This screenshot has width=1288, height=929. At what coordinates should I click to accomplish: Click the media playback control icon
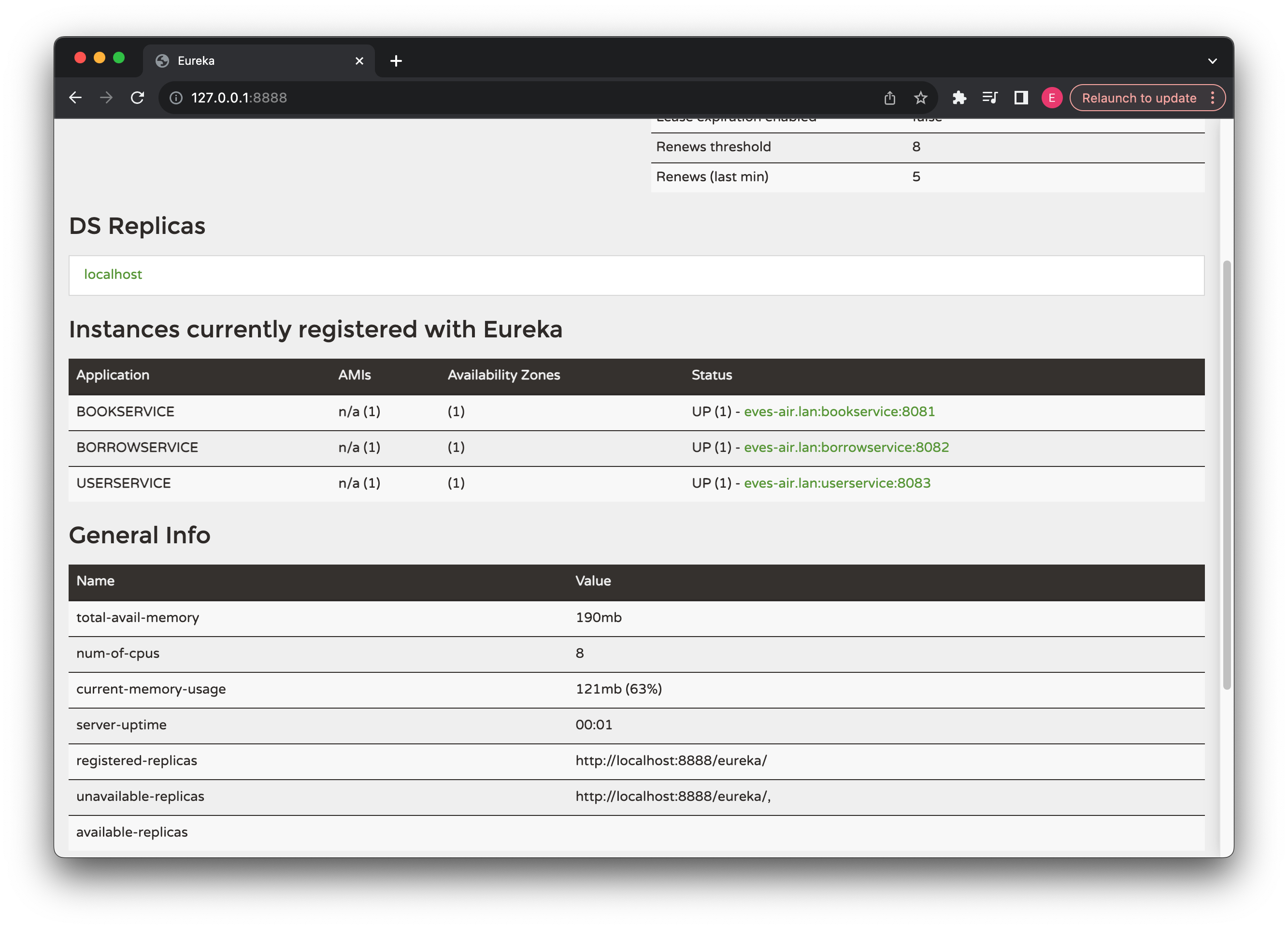point(990,97)
